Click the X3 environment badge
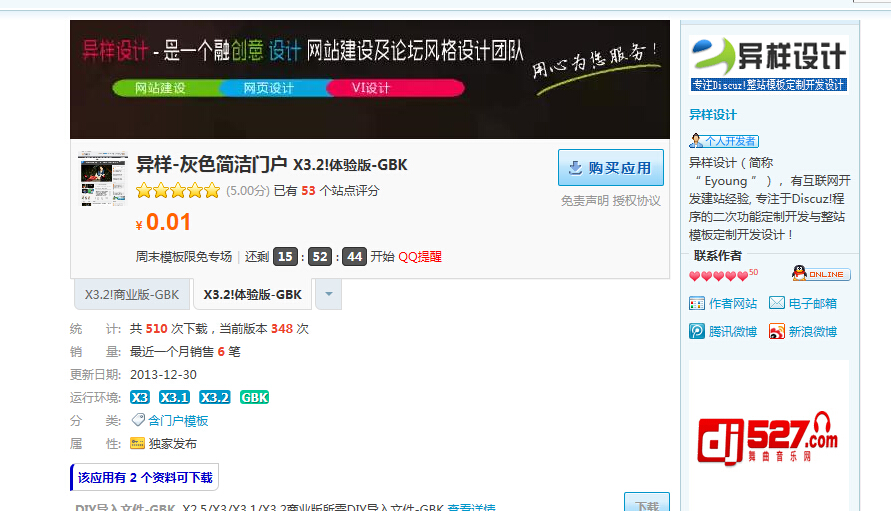Image resolution: width=891 pixels, height=511 pixels. (140, 397)
